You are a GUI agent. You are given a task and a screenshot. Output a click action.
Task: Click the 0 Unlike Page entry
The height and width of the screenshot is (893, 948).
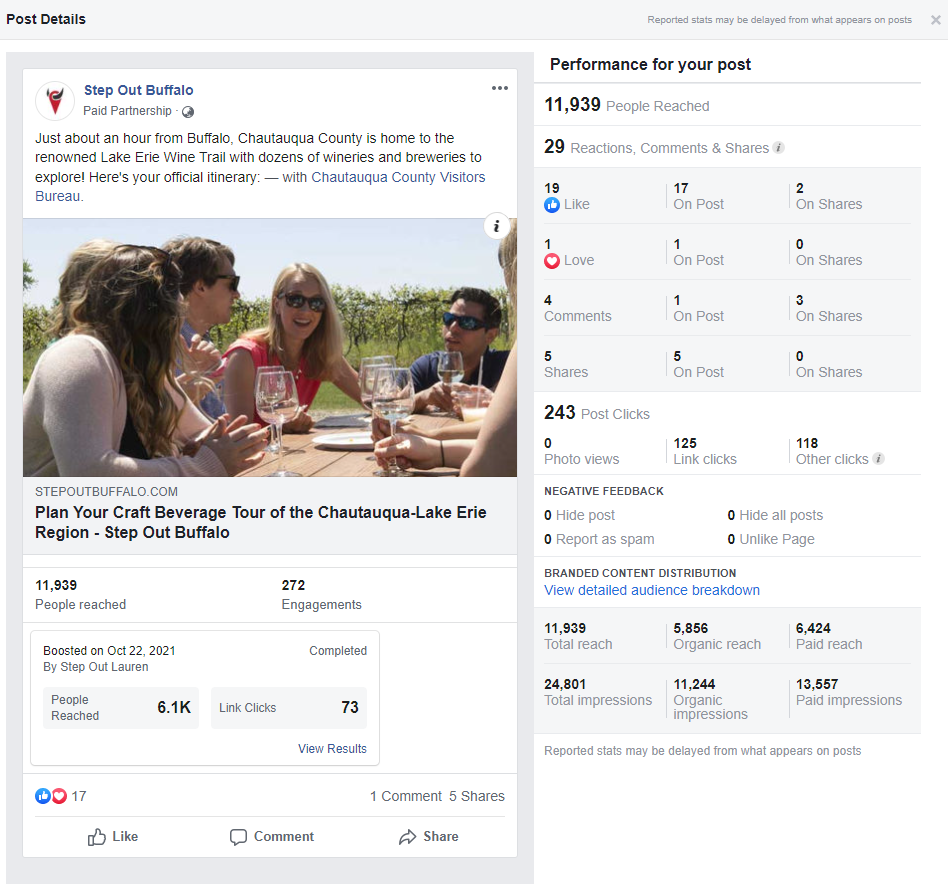pyautogui.click(x=771, y=539)
